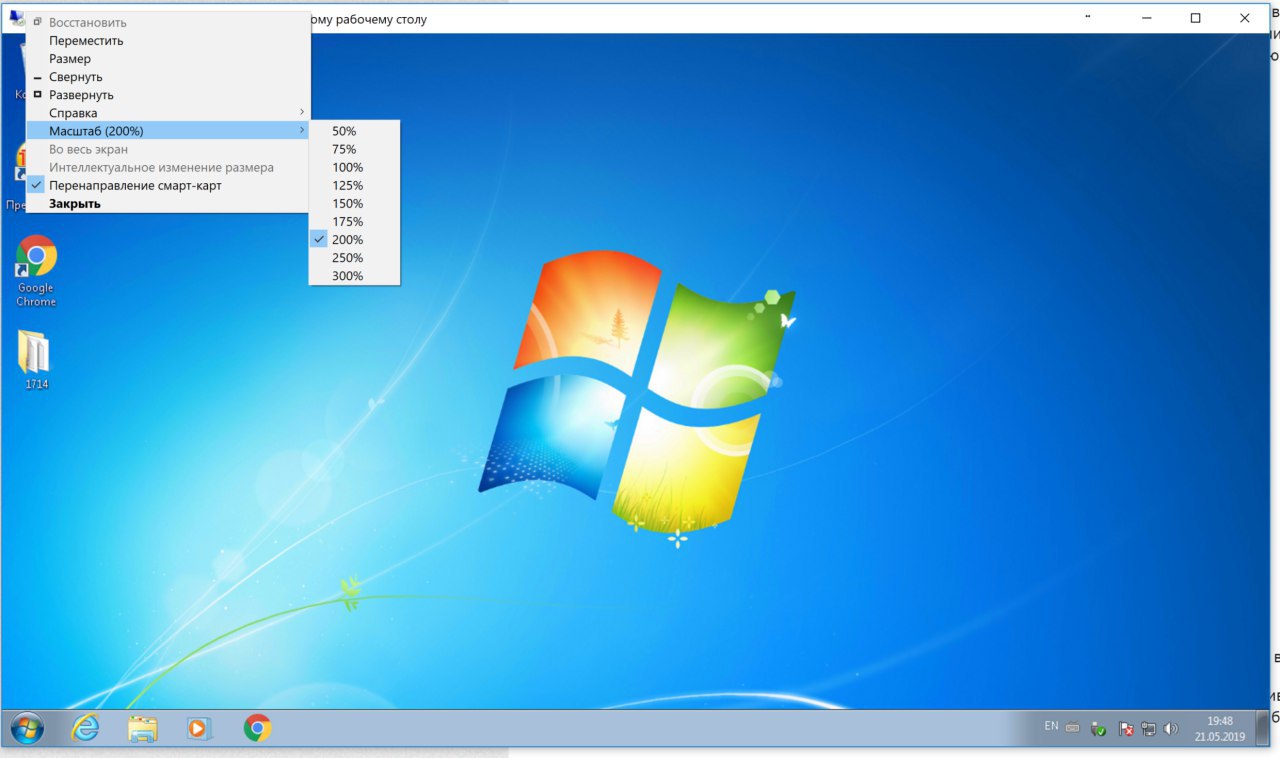Image resolution: width=1280 pixels, height=758 pixels.
Task: Click the Safely Remove Hardware tray icon
Action: click(x=1098, y=729)
